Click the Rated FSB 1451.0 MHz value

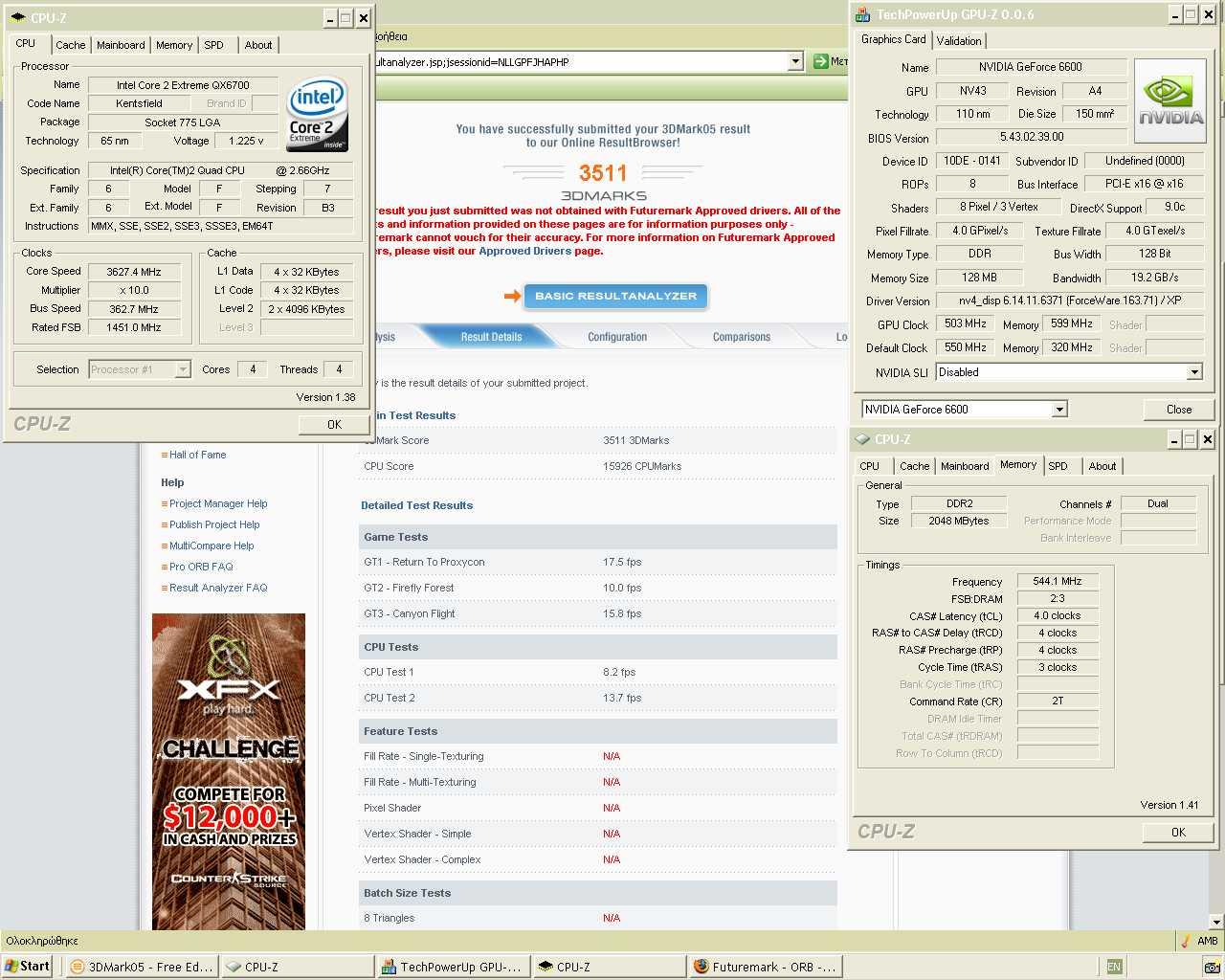point(133,327)
